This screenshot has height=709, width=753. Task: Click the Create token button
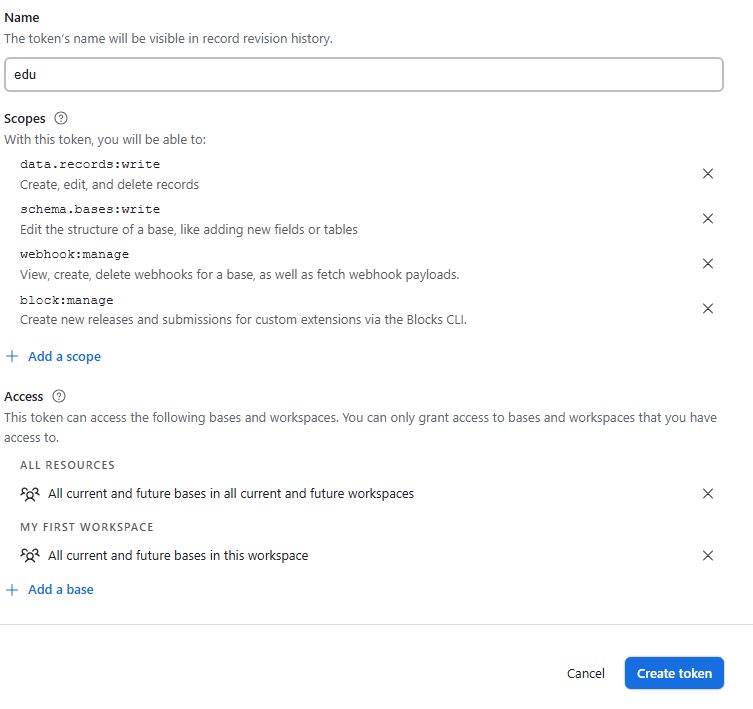point(674,673)
